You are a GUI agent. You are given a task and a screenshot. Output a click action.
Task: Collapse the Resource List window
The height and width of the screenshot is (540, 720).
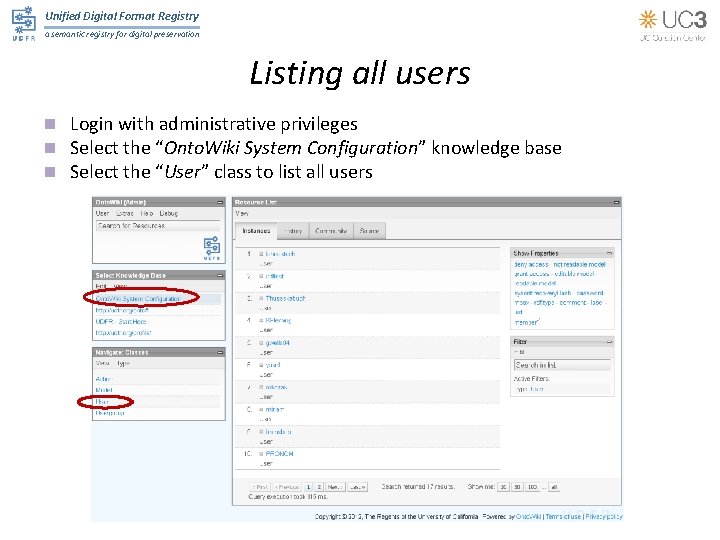[617, 202]
